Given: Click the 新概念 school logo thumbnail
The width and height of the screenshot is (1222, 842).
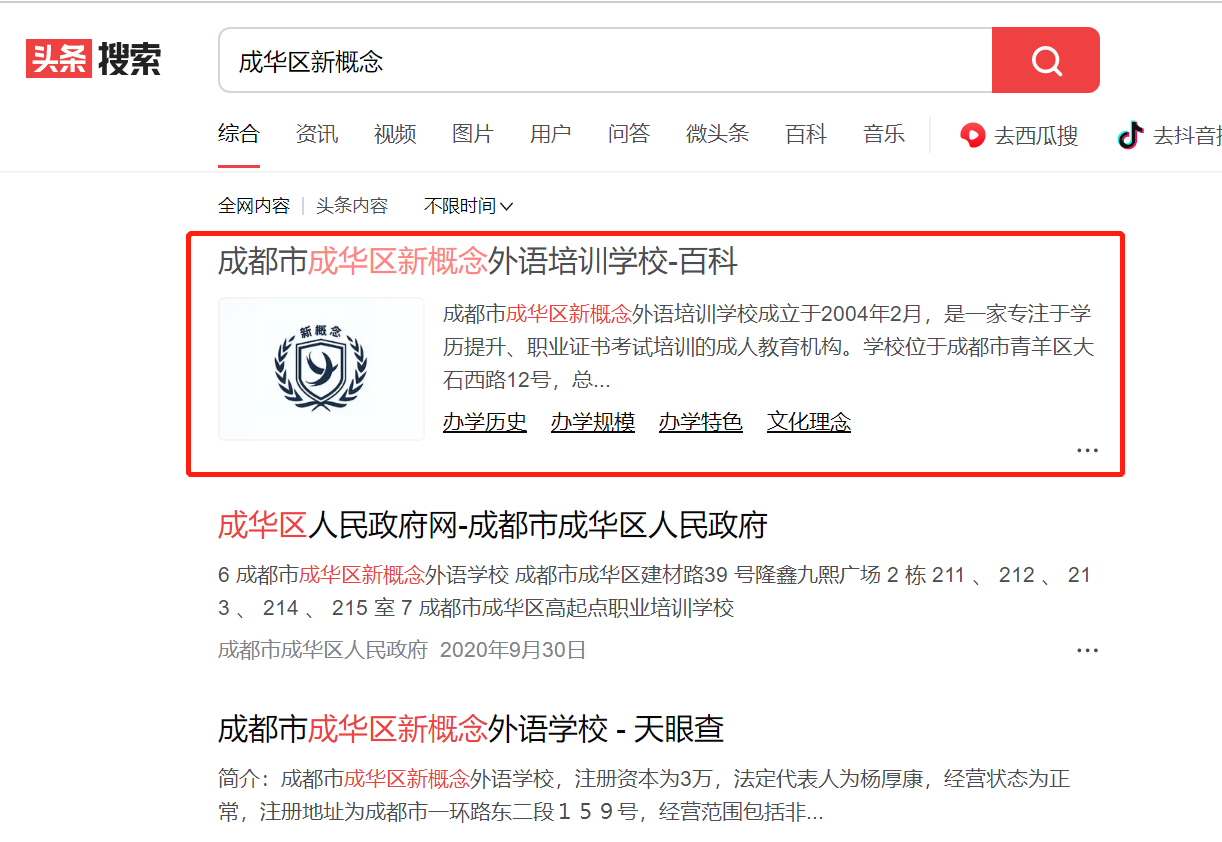Looking at the screenshot, I should pyautogui.click(x=321, y=368).
